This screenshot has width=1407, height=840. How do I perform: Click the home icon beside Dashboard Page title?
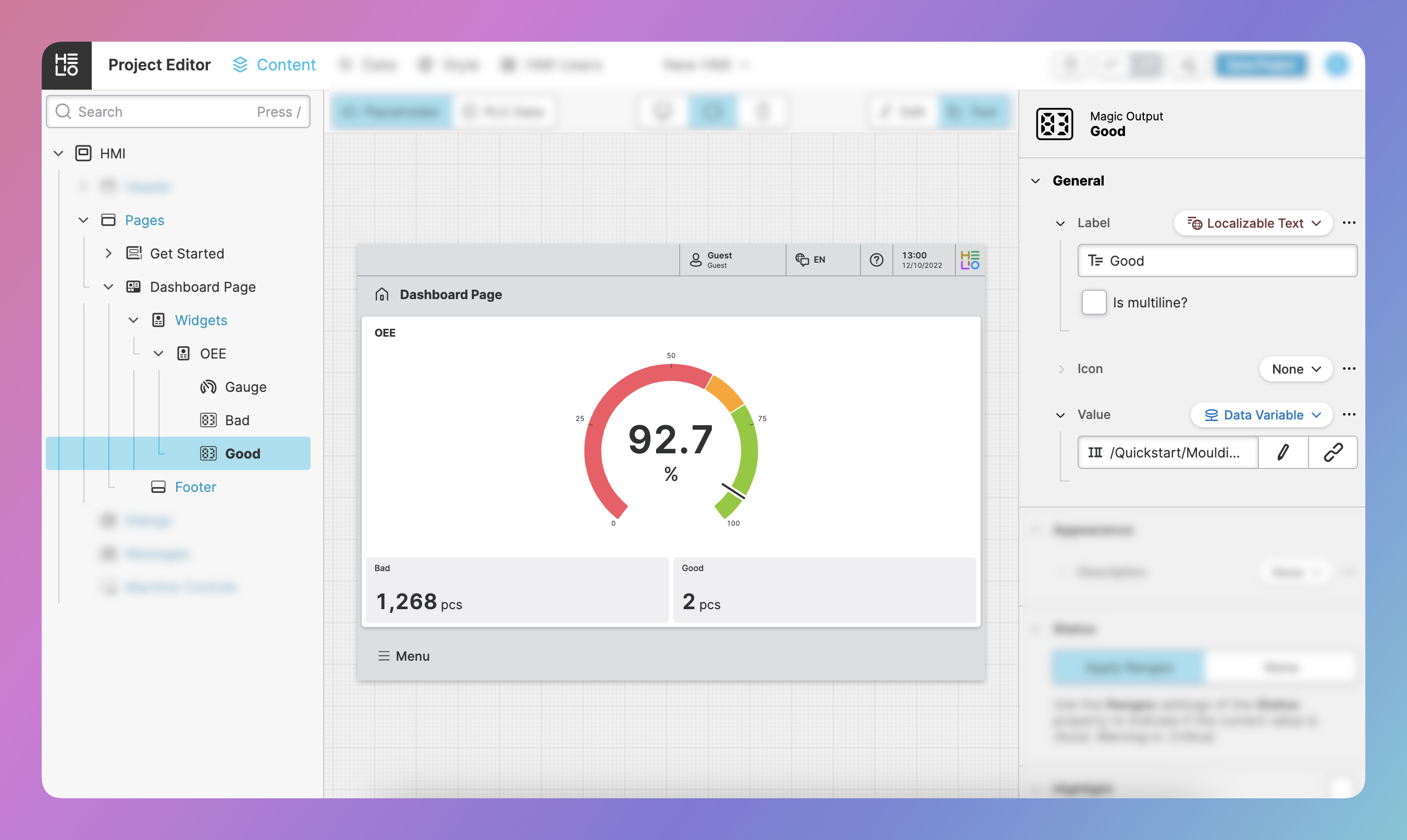click(382, 294)
